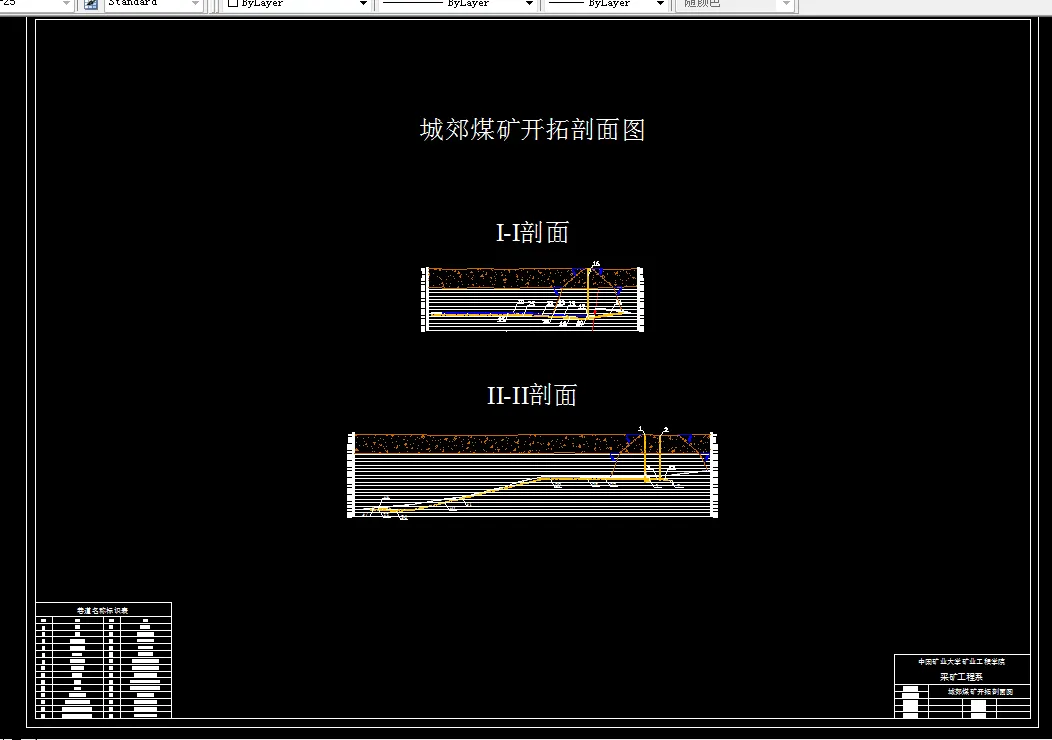Select 中国矿业大学矿业工程学院 in title block
Viewport: 1052px width, 740px height.
(961, 662)
